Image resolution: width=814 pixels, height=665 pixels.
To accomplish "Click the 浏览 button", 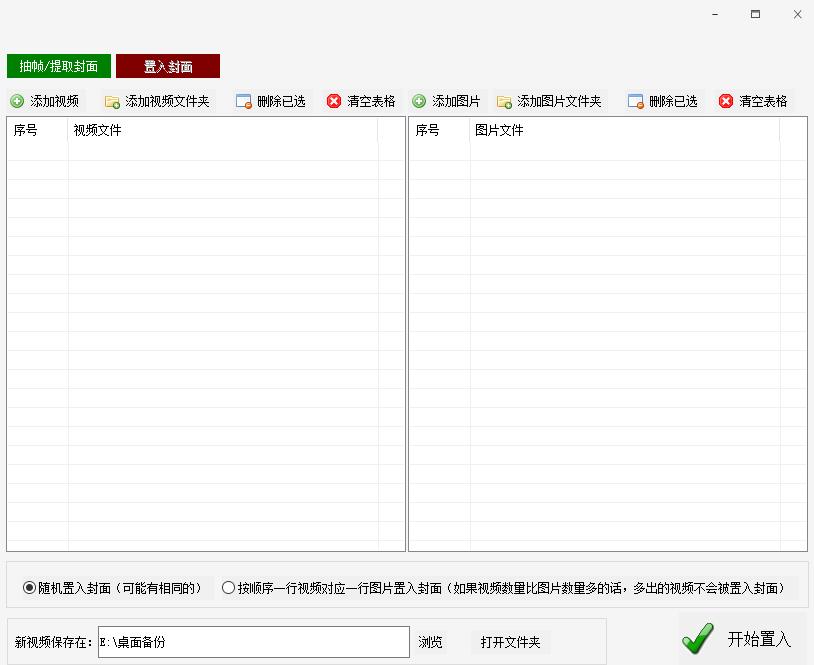I will [x=433, y=641].
